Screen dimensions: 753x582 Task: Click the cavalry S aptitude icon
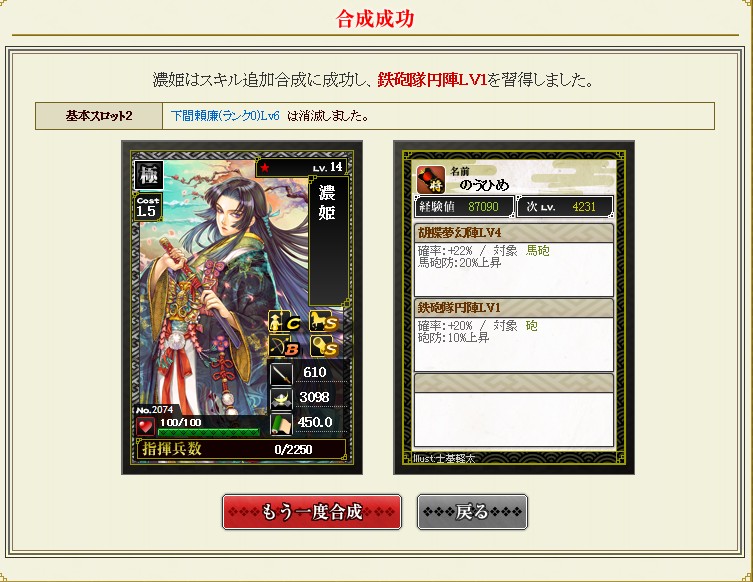(324, 322)
